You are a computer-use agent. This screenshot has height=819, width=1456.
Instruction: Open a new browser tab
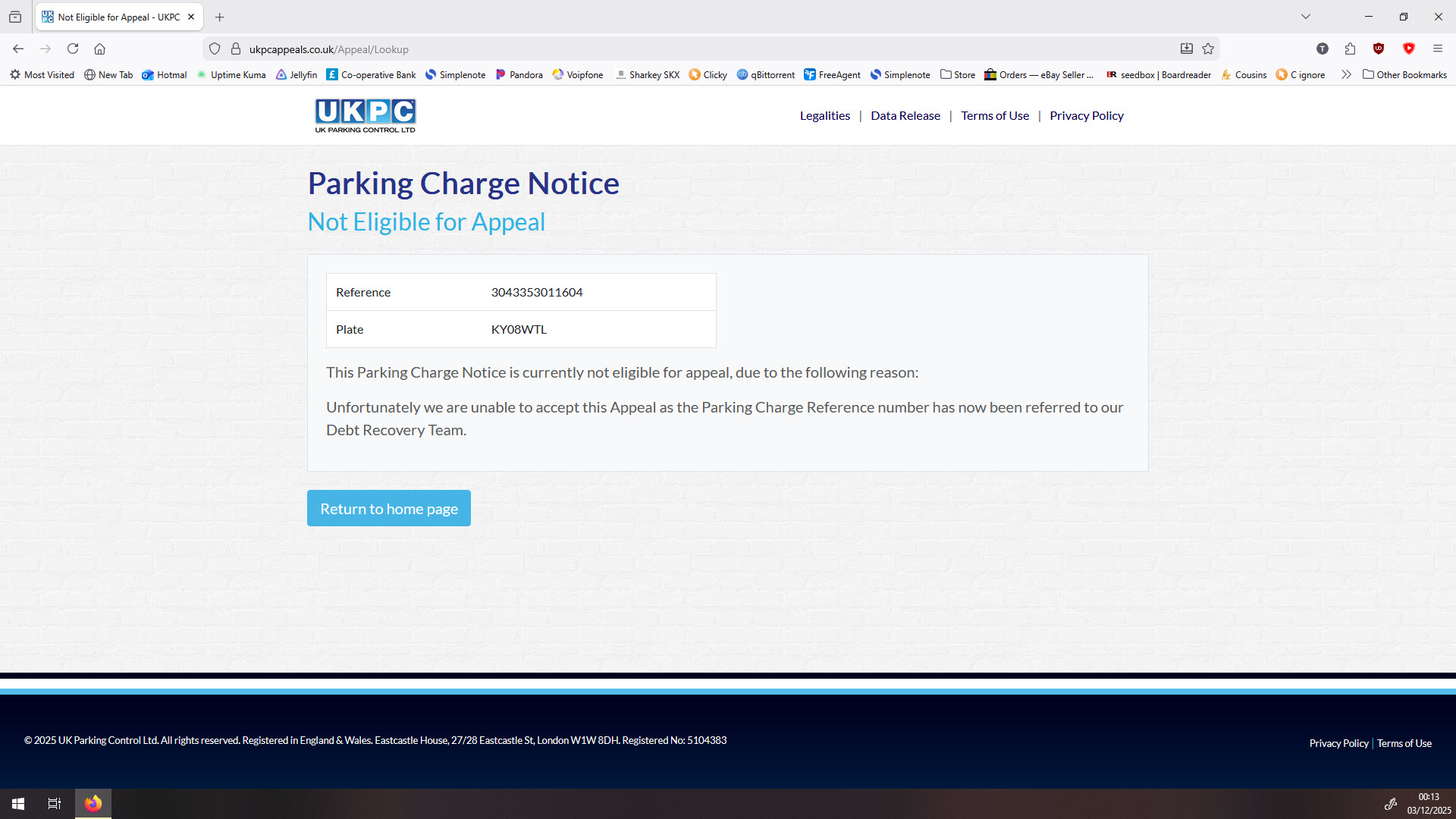point(219,17)
